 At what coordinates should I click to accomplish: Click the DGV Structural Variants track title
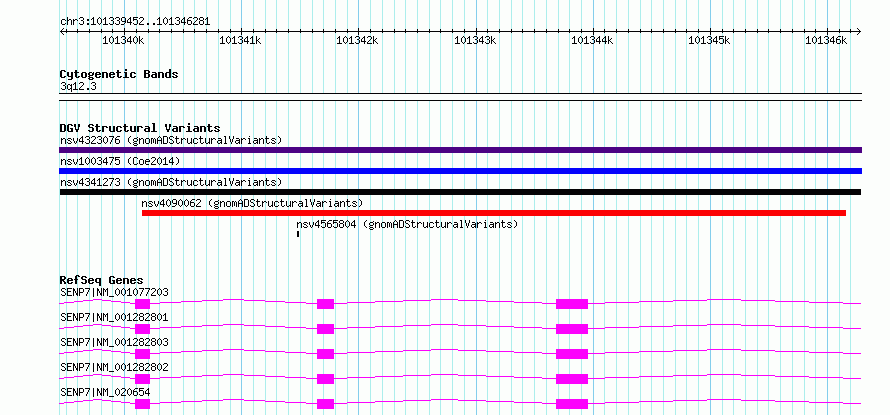(x=140, y=128)
